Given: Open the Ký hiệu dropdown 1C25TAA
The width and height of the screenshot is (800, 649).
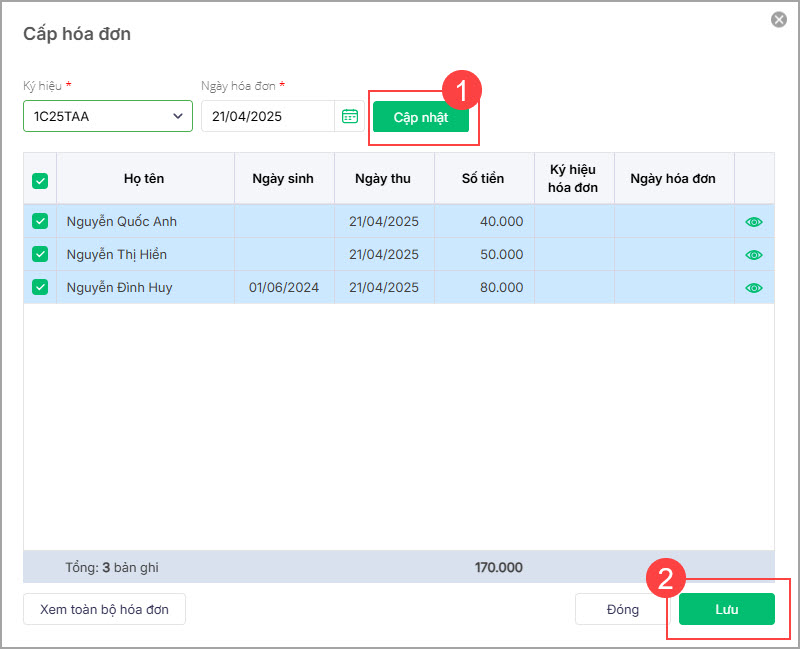Looking at the screenshot, I should point(108,116).
